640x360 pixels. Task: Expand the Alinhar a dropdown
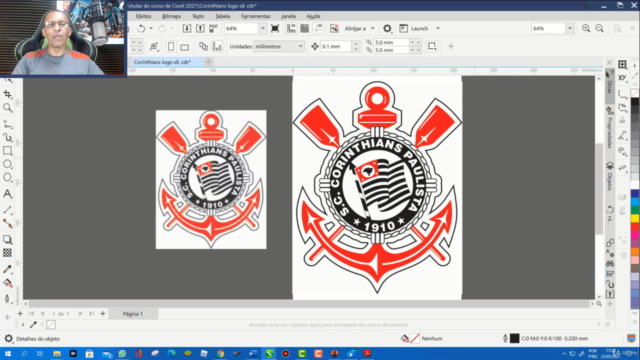tap(372, 29)
